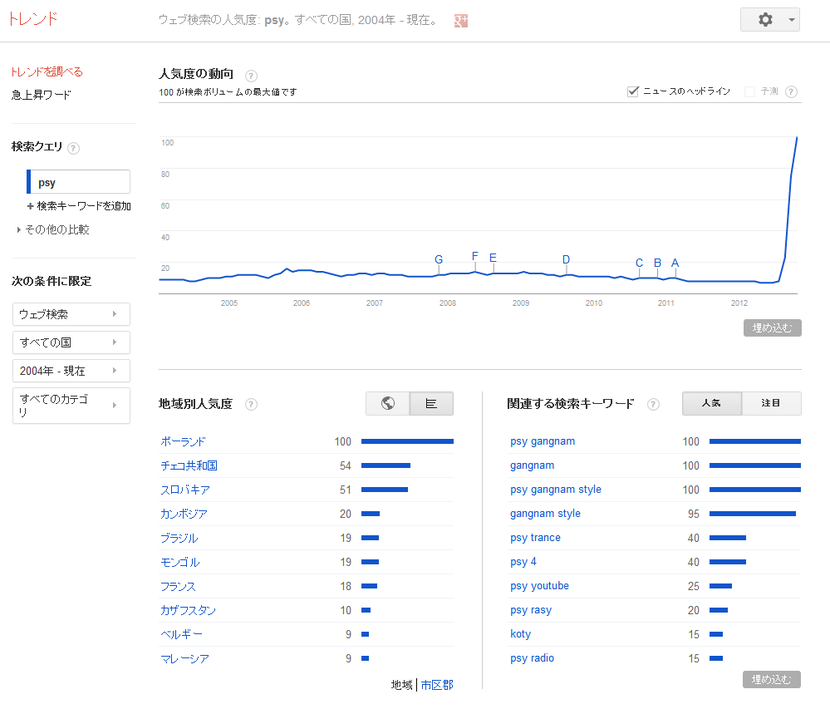Open スロバキア region link
Screen dimensions: 830x709
[185, 490]
